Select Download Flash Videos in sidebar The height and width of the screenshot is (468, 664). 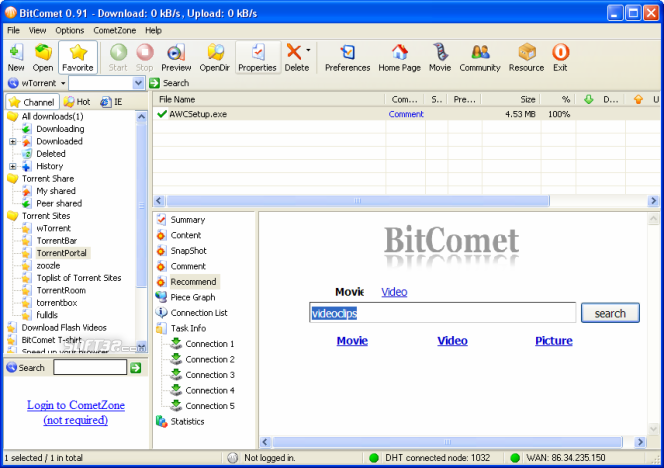click(x=64, y=327)
